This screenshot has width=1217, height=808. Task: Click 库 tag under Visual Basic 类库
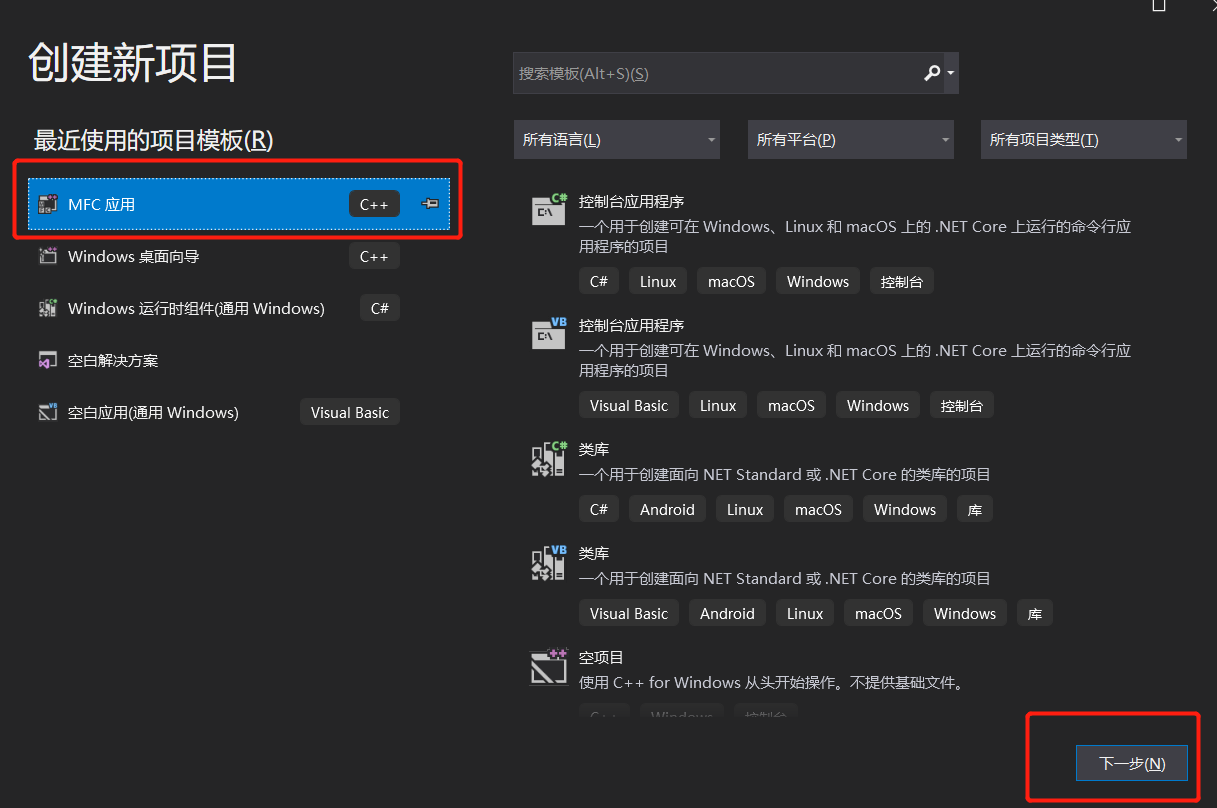1035,613
